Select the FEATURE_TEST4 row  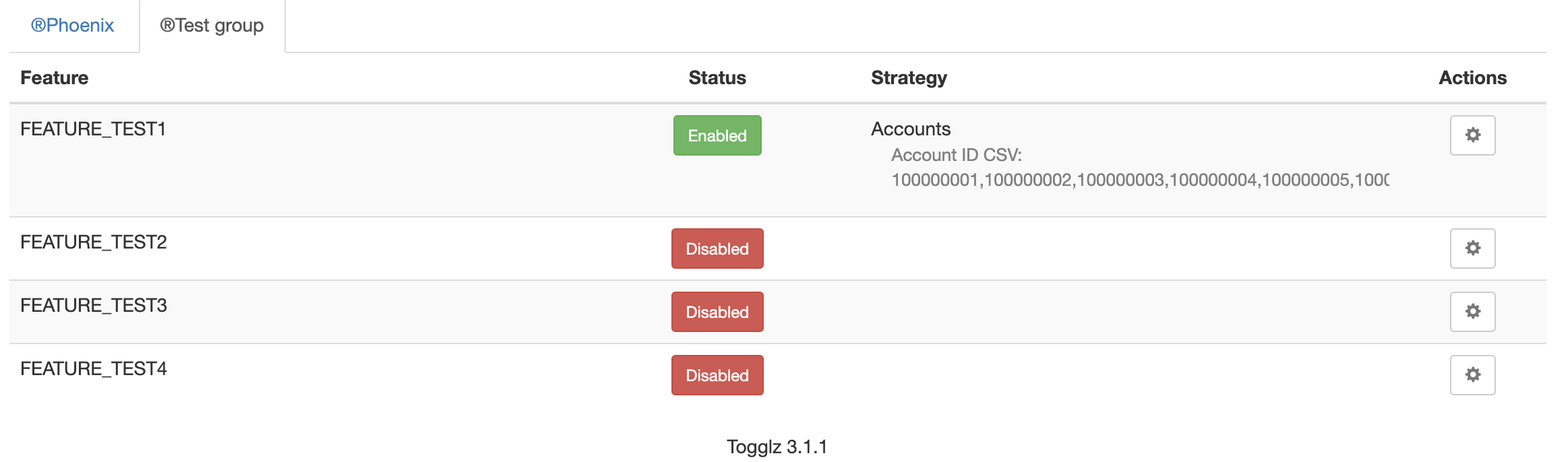404,374
